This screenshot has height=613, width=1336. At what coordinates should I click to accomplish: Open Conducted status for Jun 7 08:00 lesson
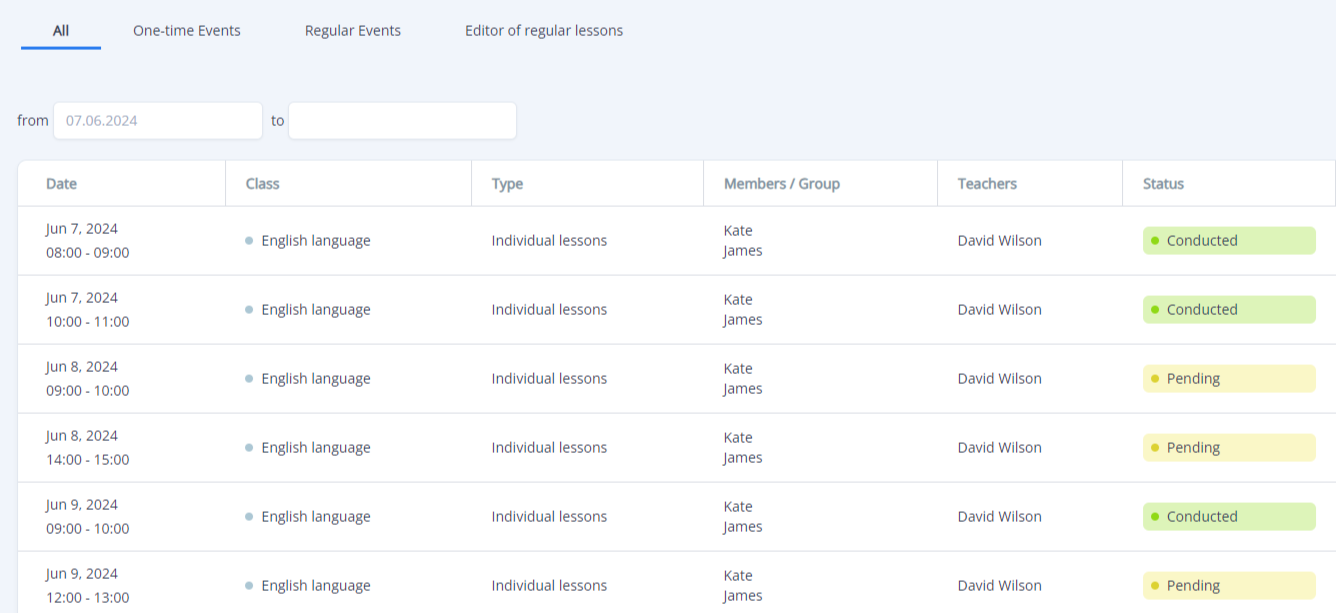click(1229, 241)
